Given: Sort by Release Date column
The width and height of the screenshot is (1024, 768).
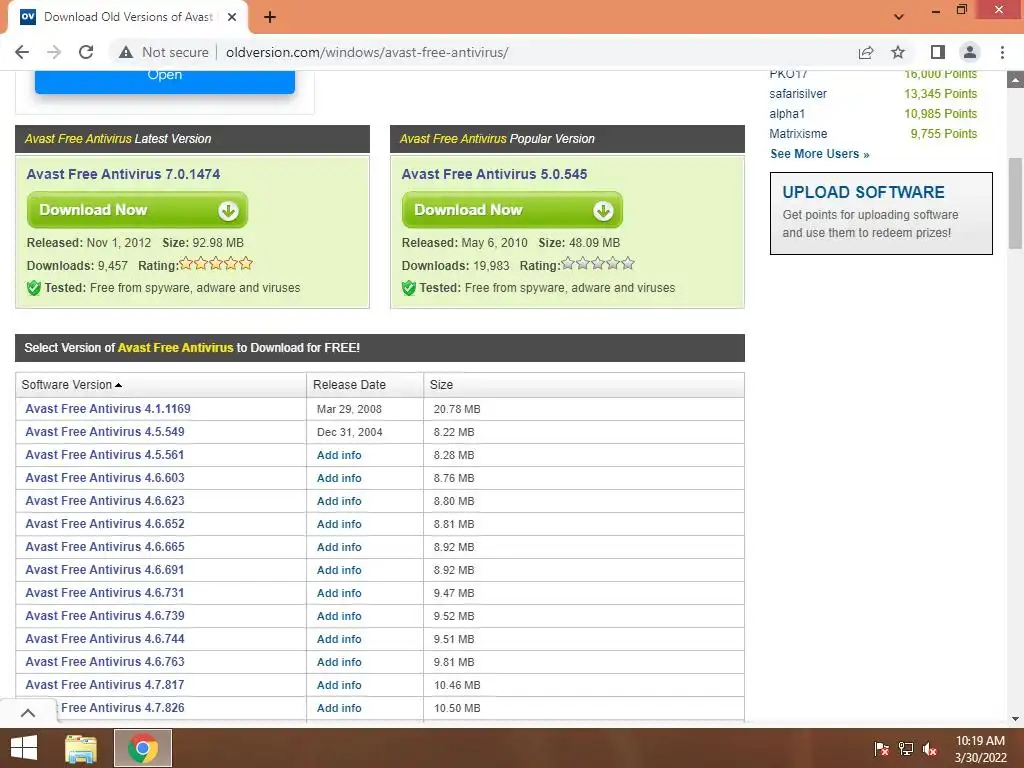Looking at the screenshot, I should pos(364,385).
